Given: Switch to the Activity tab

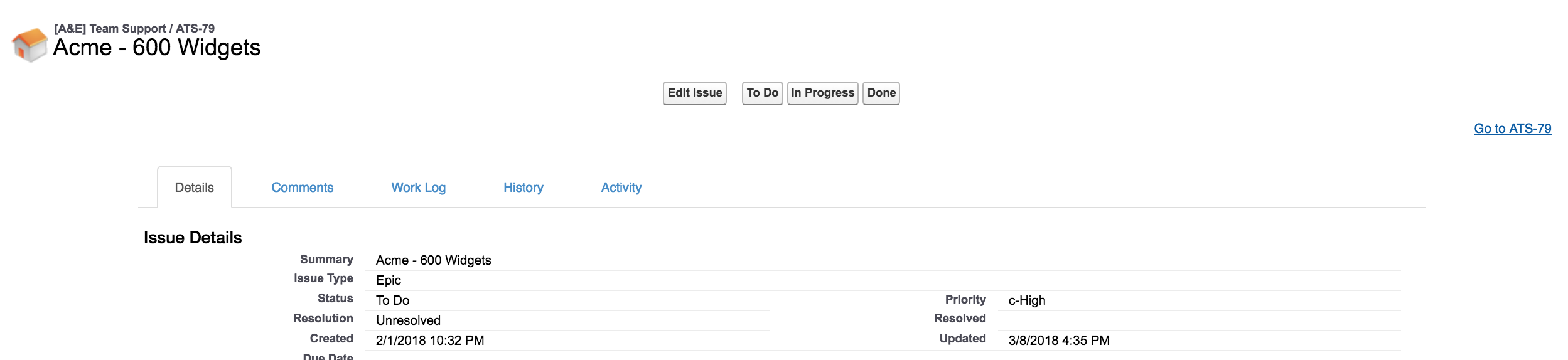Looking at the screenshot, I should pos(621,188).
